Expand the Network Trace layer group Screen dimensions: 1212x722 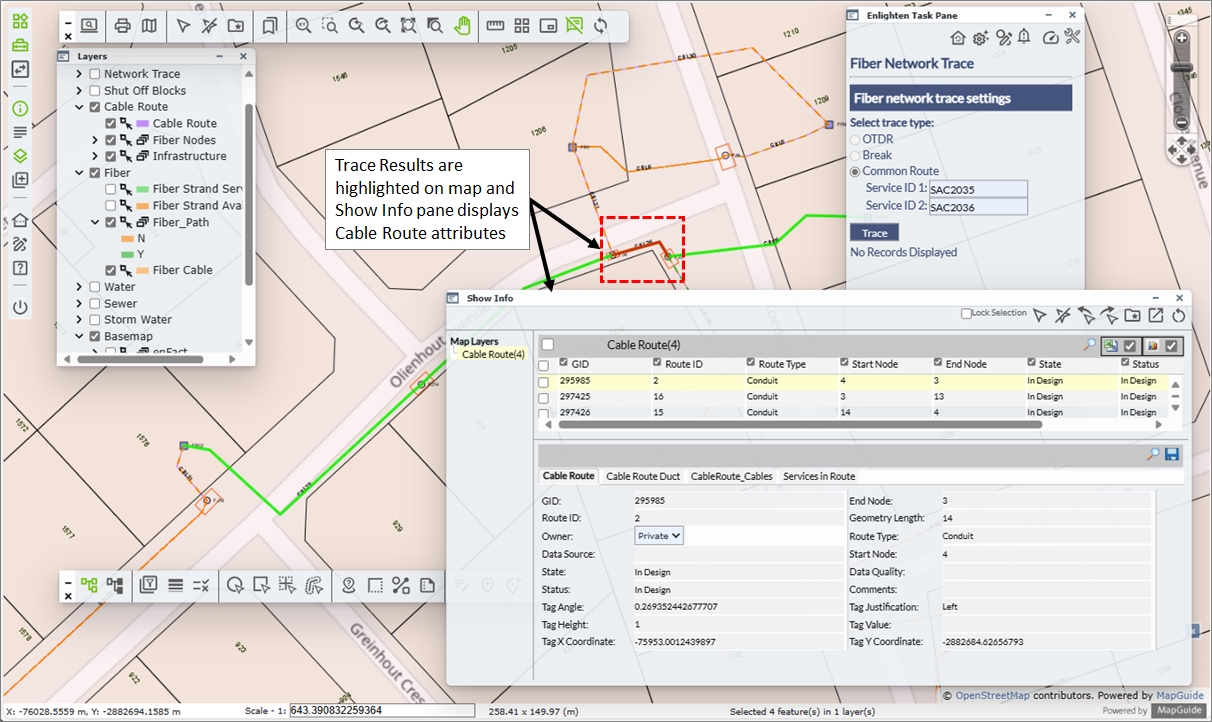tap(79, 74)
